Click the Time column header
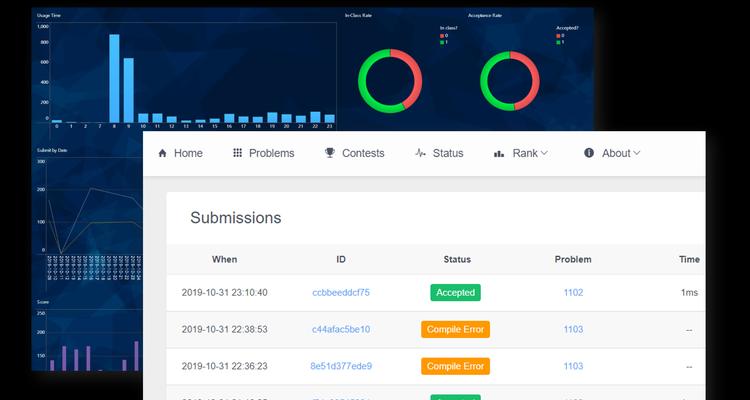 click(x=689, y=259)
